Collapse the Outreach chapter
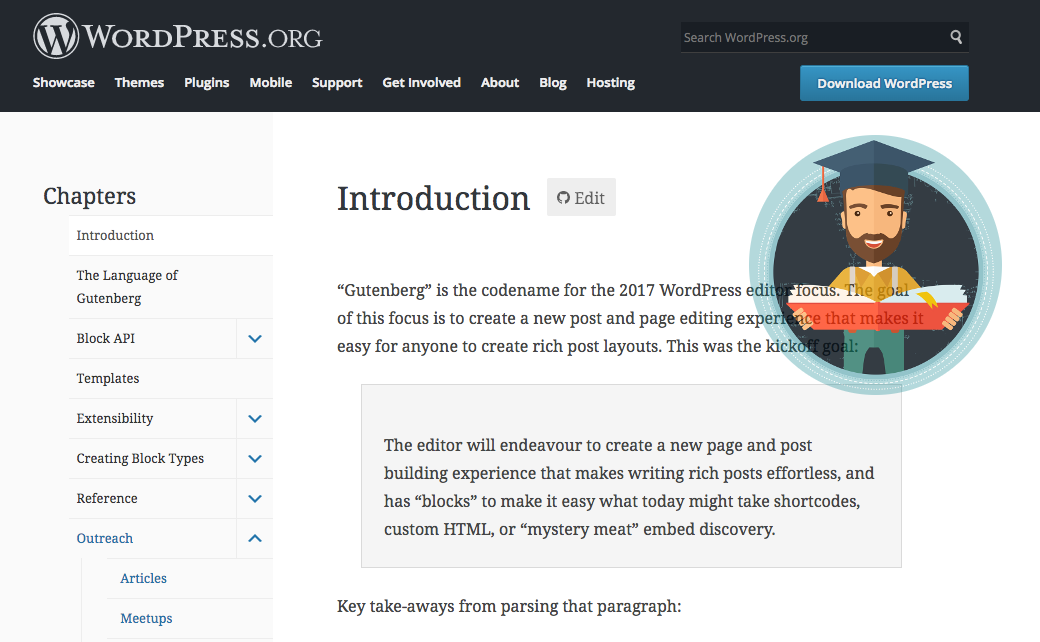1040x642 pixels. point(255,539)
